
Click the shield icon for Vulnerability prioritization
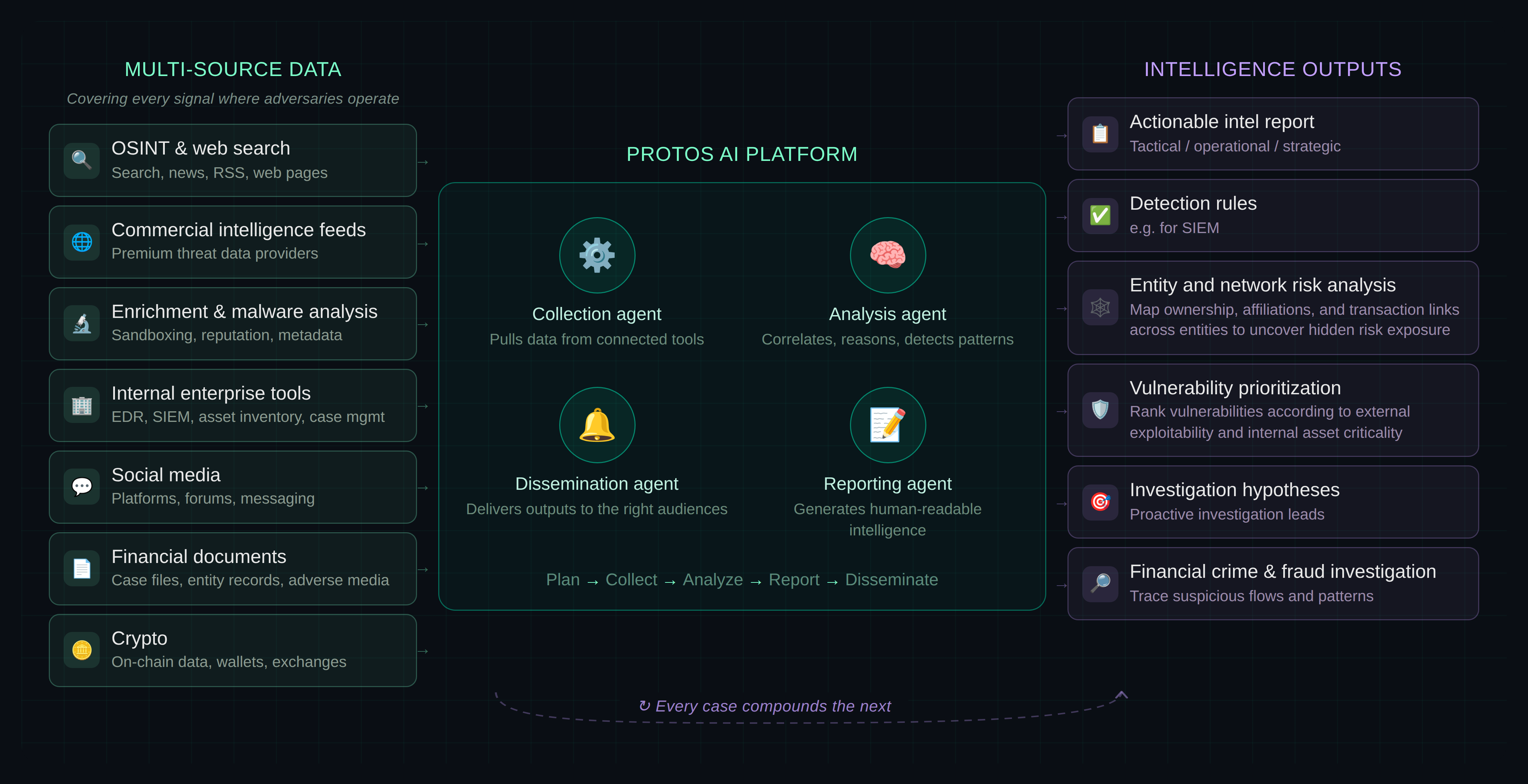coord(1100,410)
